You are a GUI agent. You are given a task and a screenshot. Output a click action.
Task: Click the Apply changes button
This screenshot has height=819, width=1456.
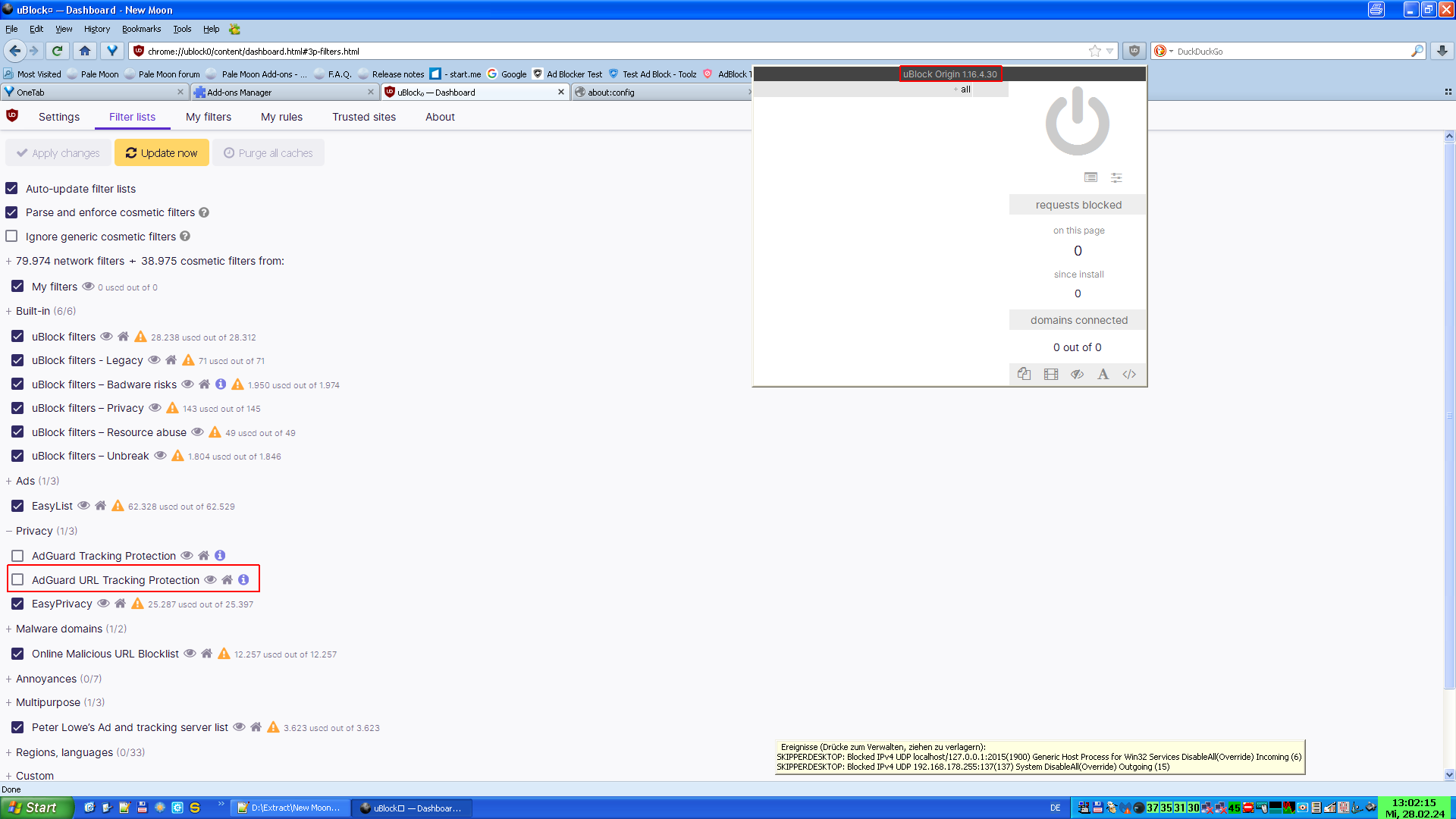[58, 152]
